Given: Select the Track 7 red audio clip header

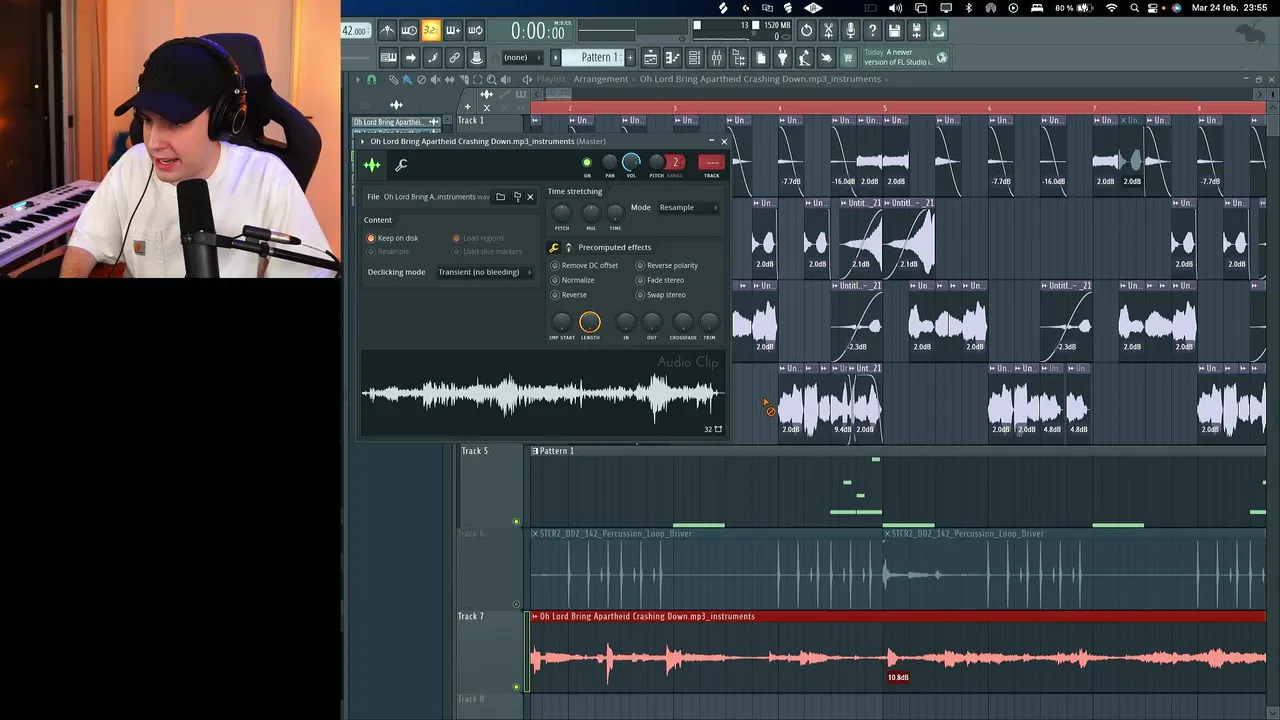Looking at the screenshot, I should [898, 616].
